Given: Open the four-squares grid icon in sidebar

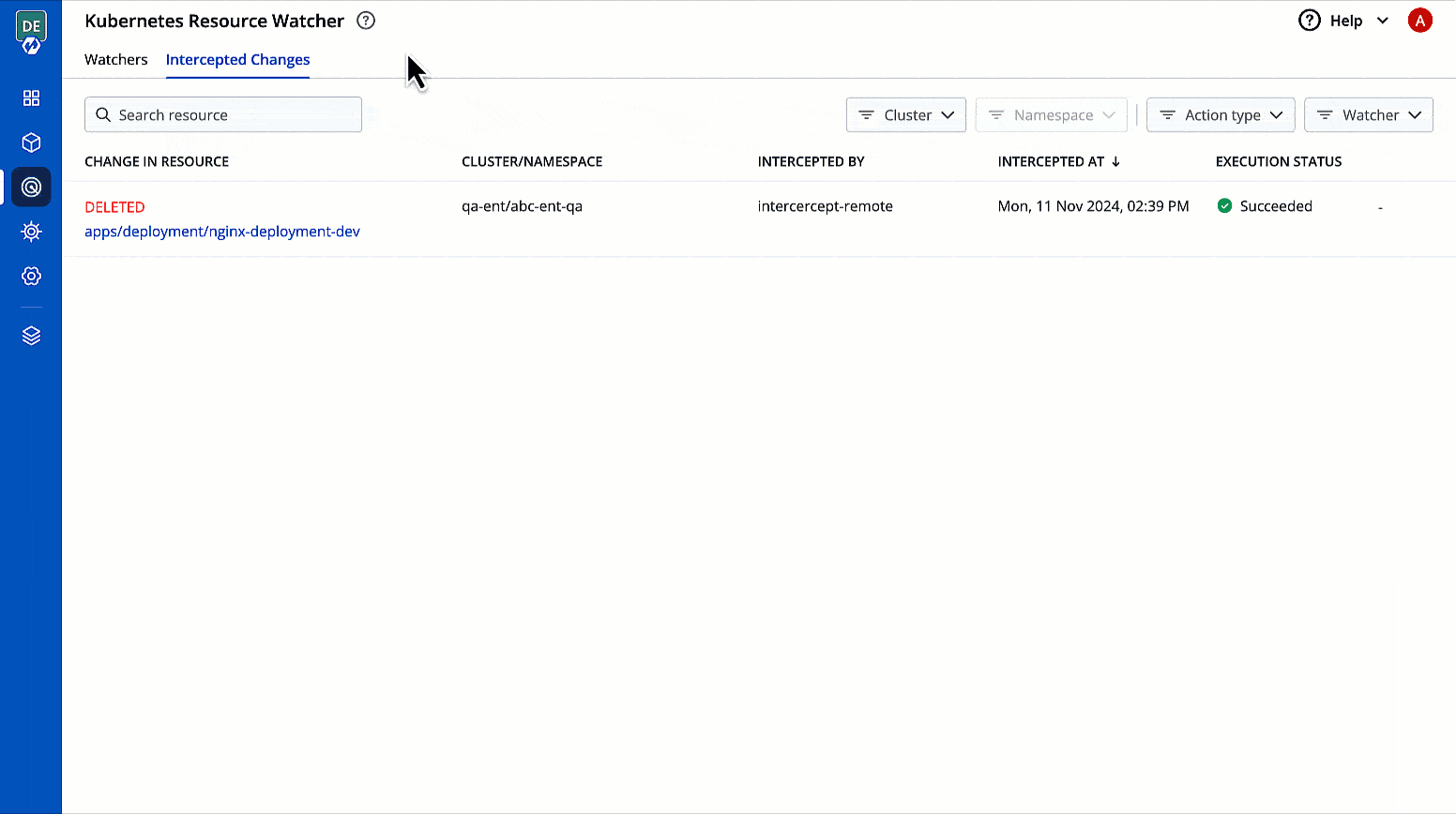Looking at the screenshot, I should coord(31,98).
